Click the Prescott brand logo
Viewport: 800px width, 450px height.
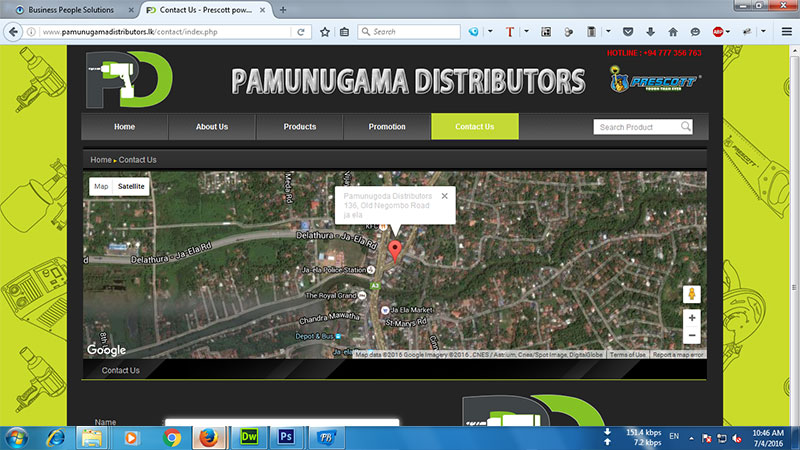655,80
